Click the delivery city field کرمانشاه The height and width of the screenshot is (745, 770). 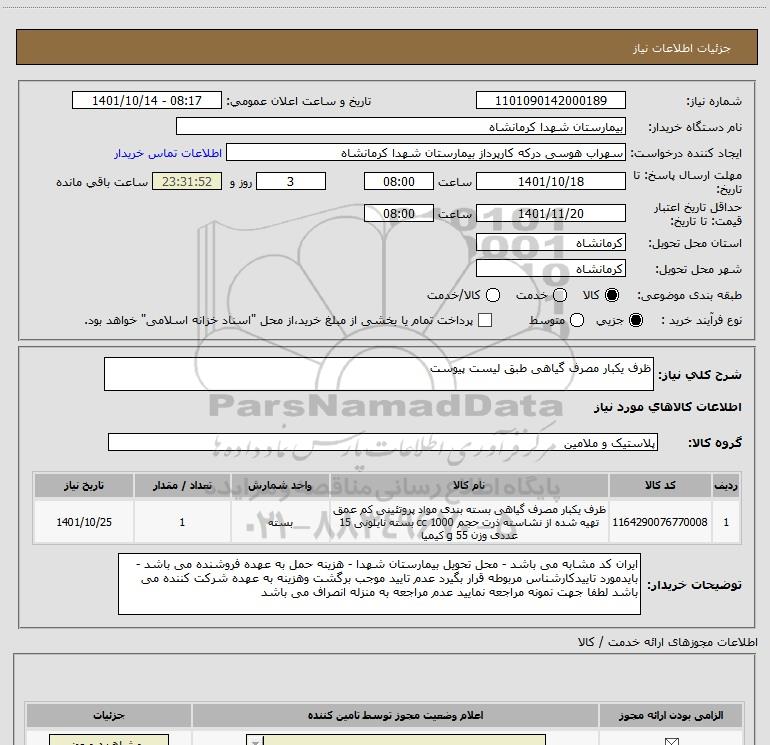(x=550, y=268)
